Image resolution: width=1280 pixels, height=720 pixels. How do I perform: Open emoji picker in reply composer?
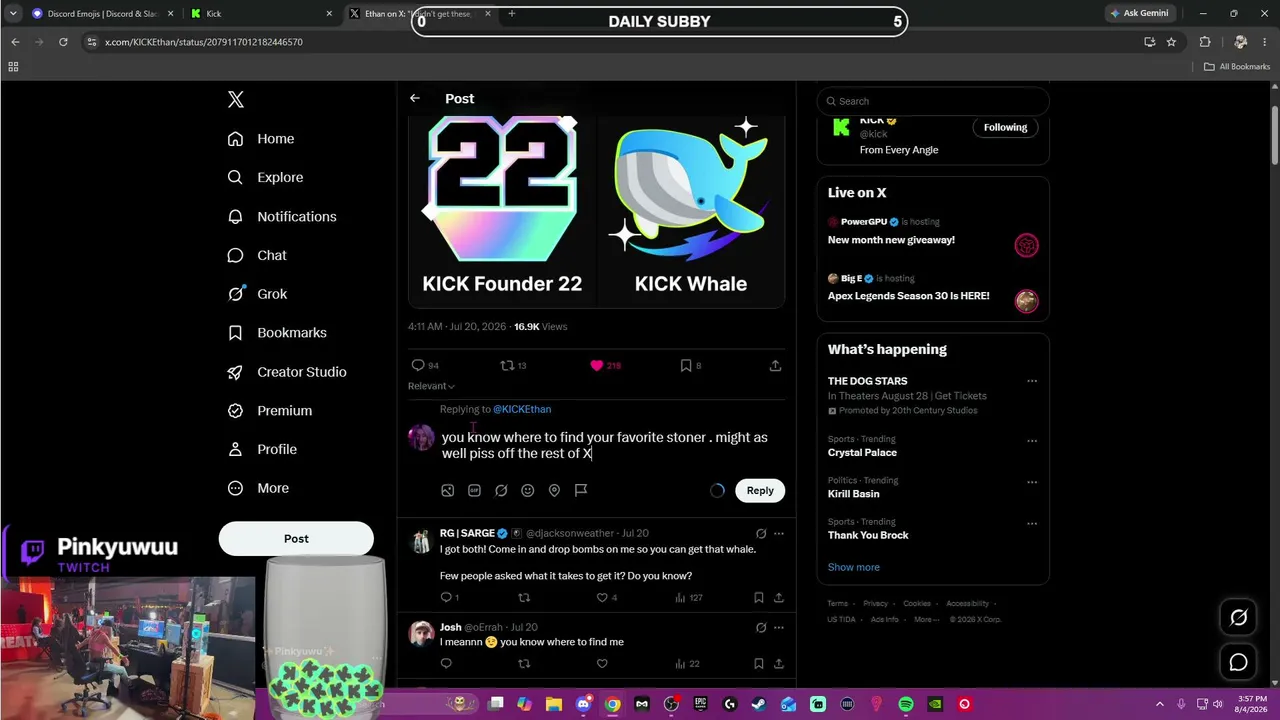(x=527, y=490)
